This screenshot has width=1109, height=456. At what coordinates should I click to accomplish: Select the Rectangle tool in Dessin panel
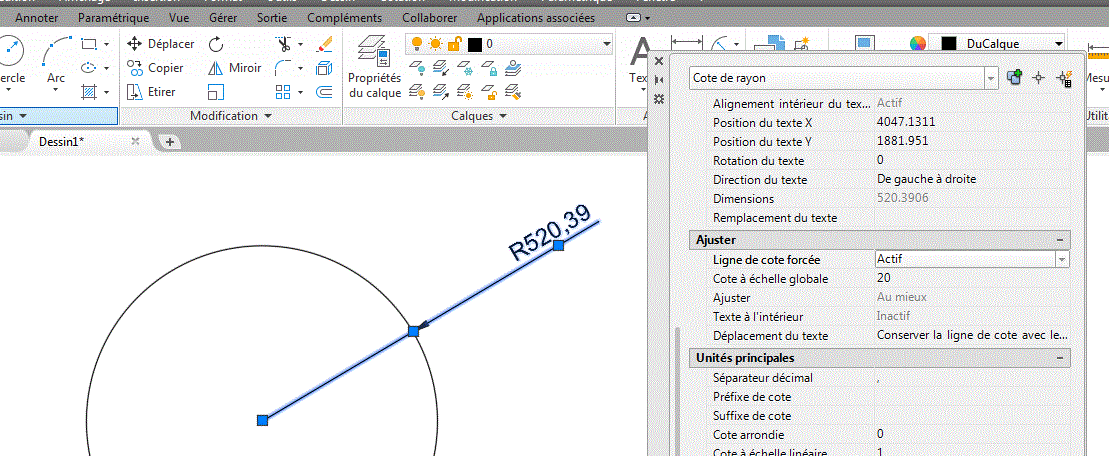[x=89, y=44]
